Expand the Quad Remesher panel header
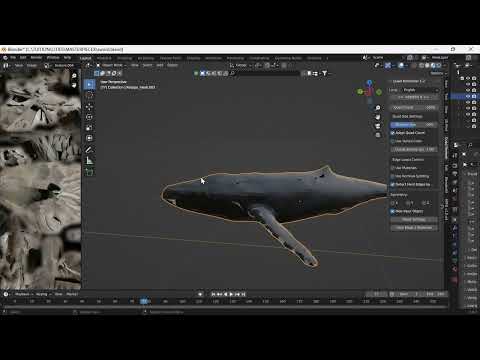 point(409,81)
